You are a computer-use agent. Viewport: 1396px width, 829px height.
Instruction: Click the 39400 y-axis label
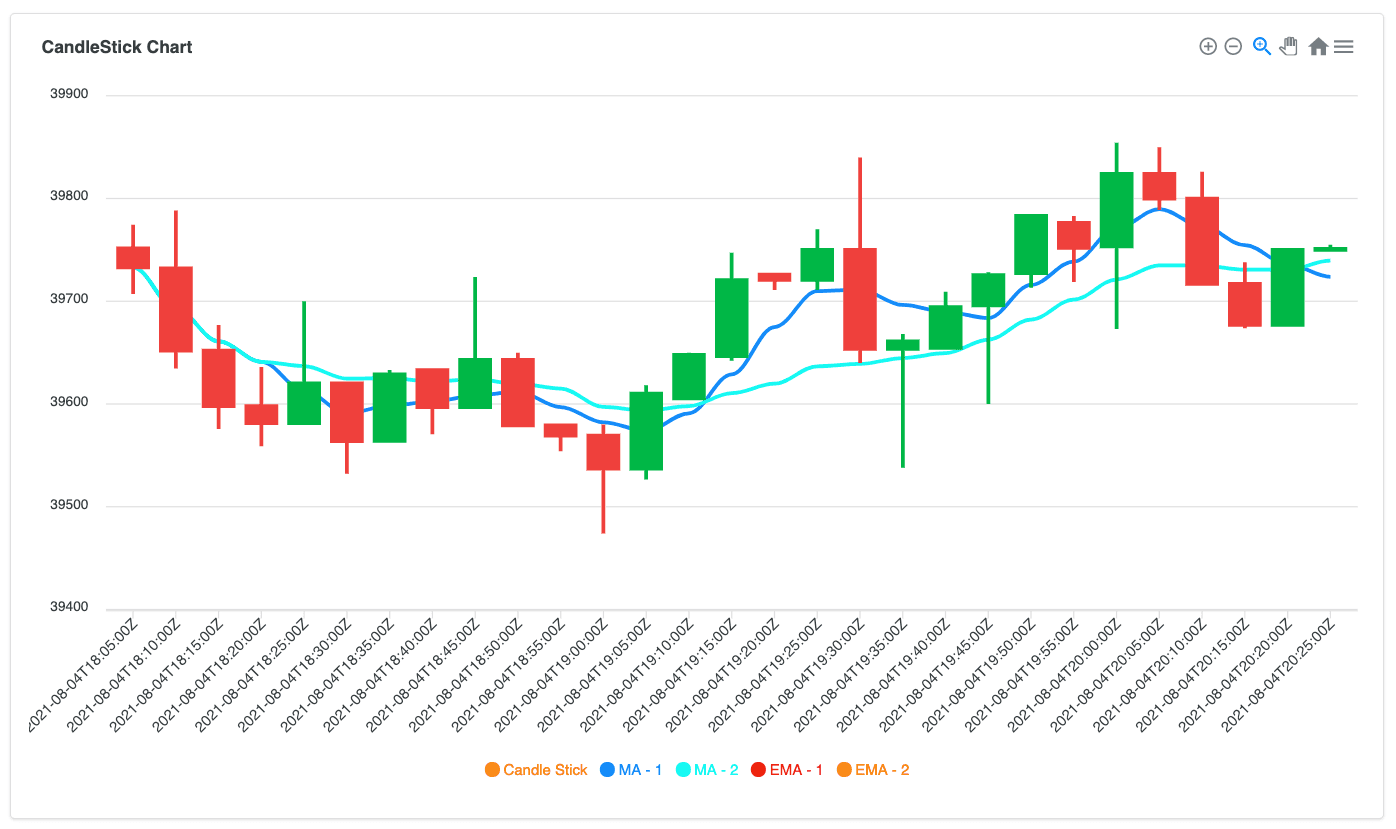tap(69, 608)
